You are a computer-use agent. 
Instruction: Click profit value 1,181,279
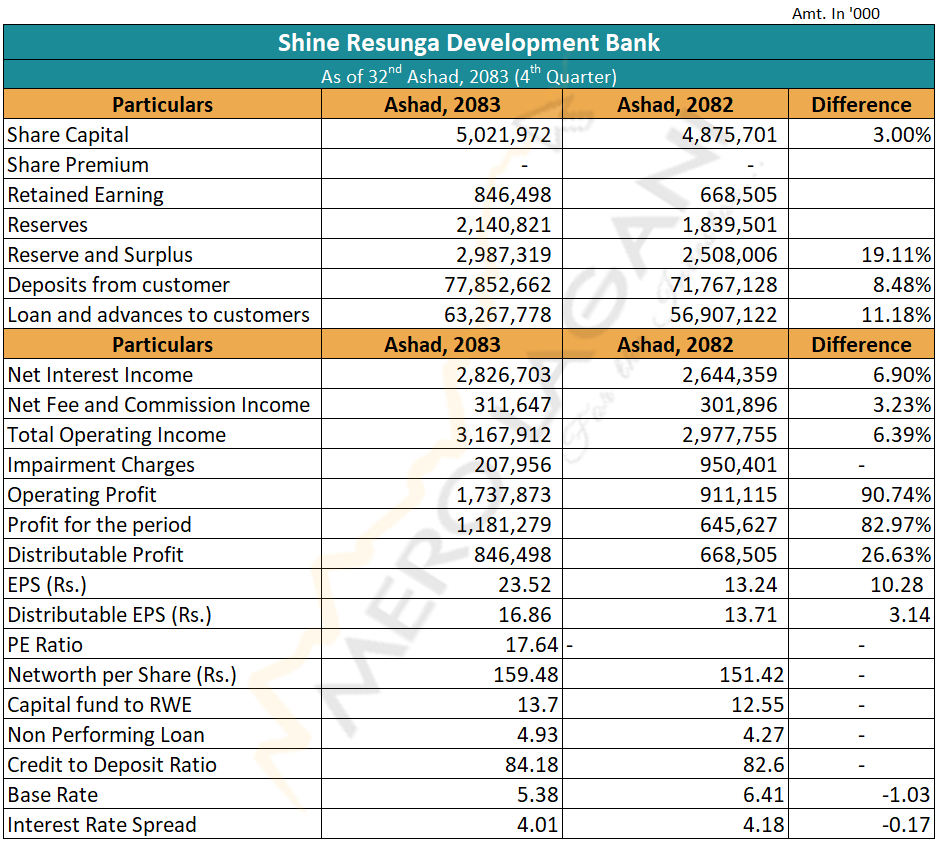click(504, 524)
